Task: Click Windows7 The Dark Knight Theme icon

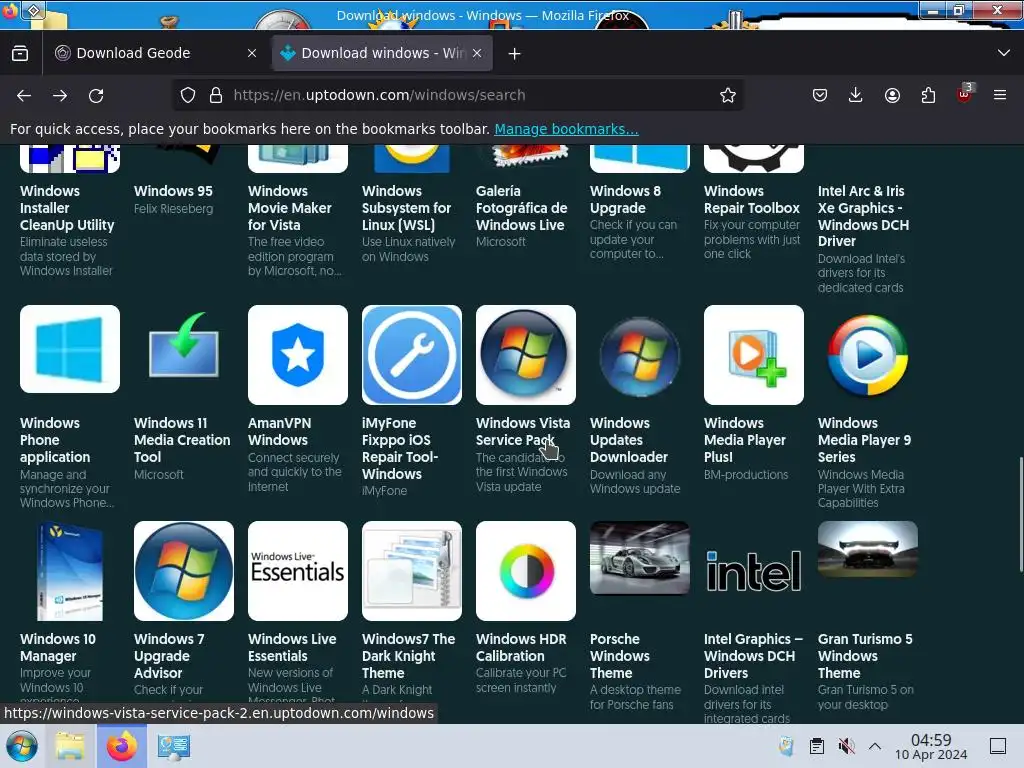Action: tap(411, 571)
